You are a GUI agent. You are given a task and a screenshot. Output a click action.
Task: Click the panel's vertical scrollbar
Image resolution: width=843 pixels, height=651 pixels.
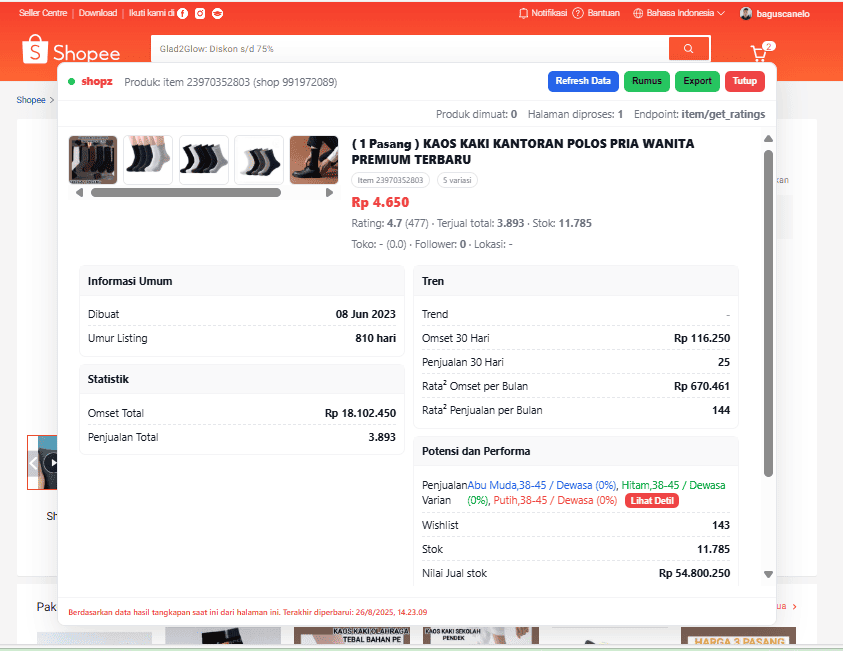768,310
